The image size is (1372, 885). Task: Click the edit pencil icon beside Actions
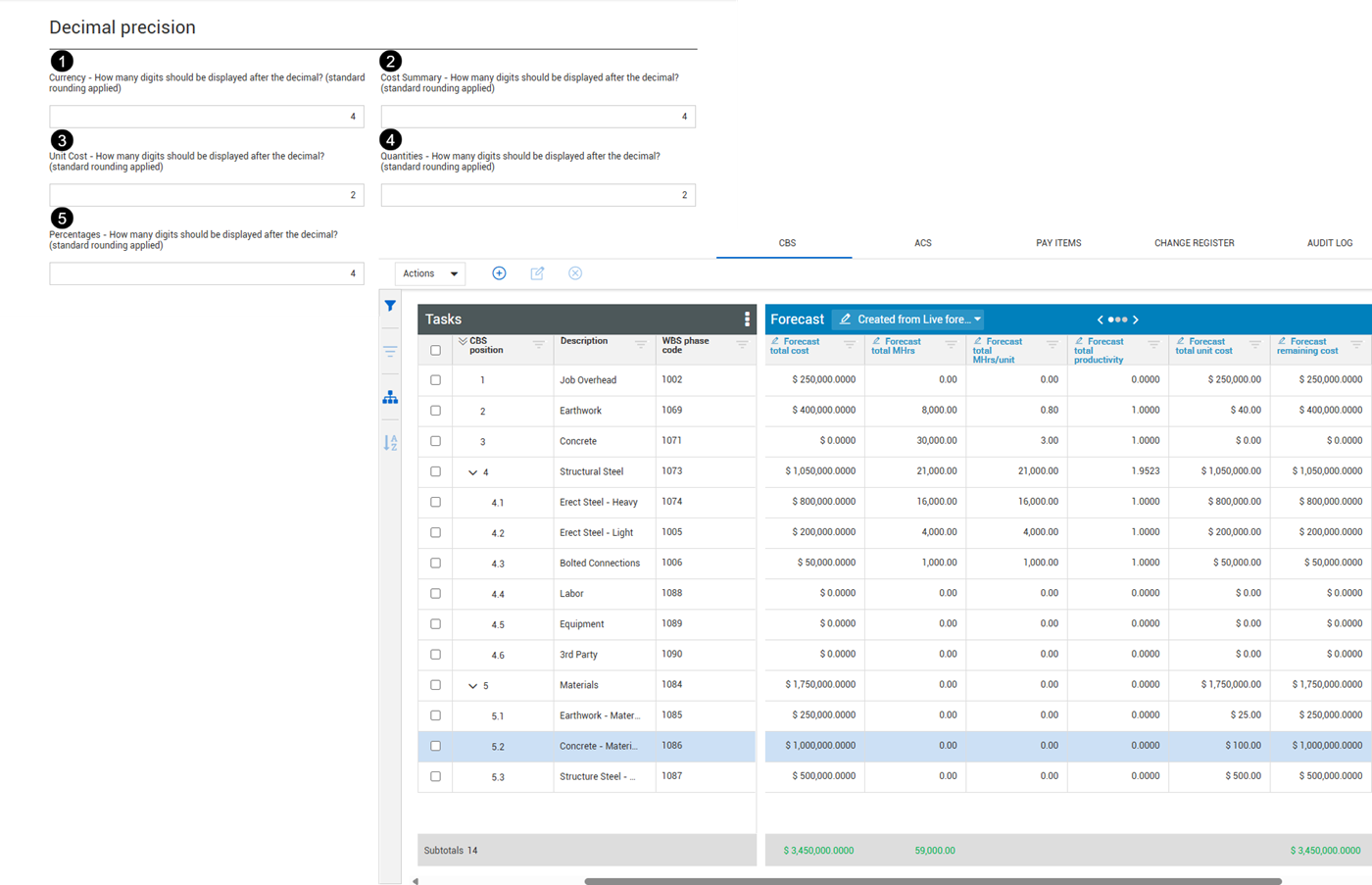coord(537,273)
